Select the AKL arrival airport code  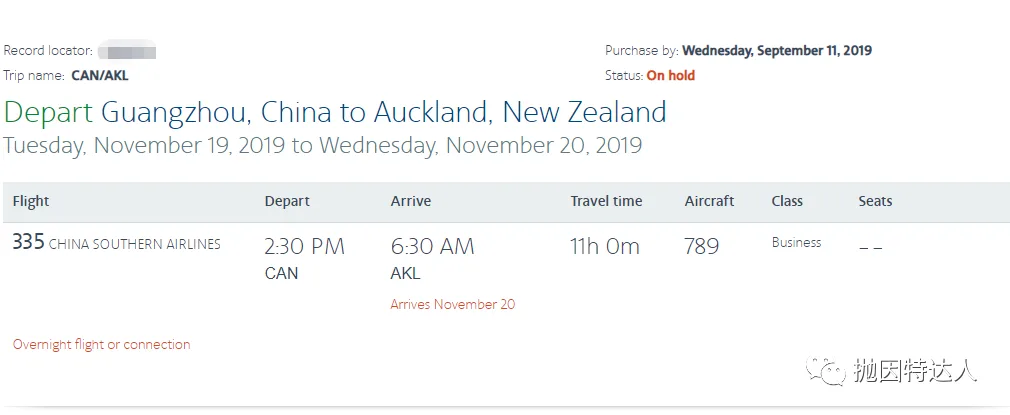click(405, 273)
